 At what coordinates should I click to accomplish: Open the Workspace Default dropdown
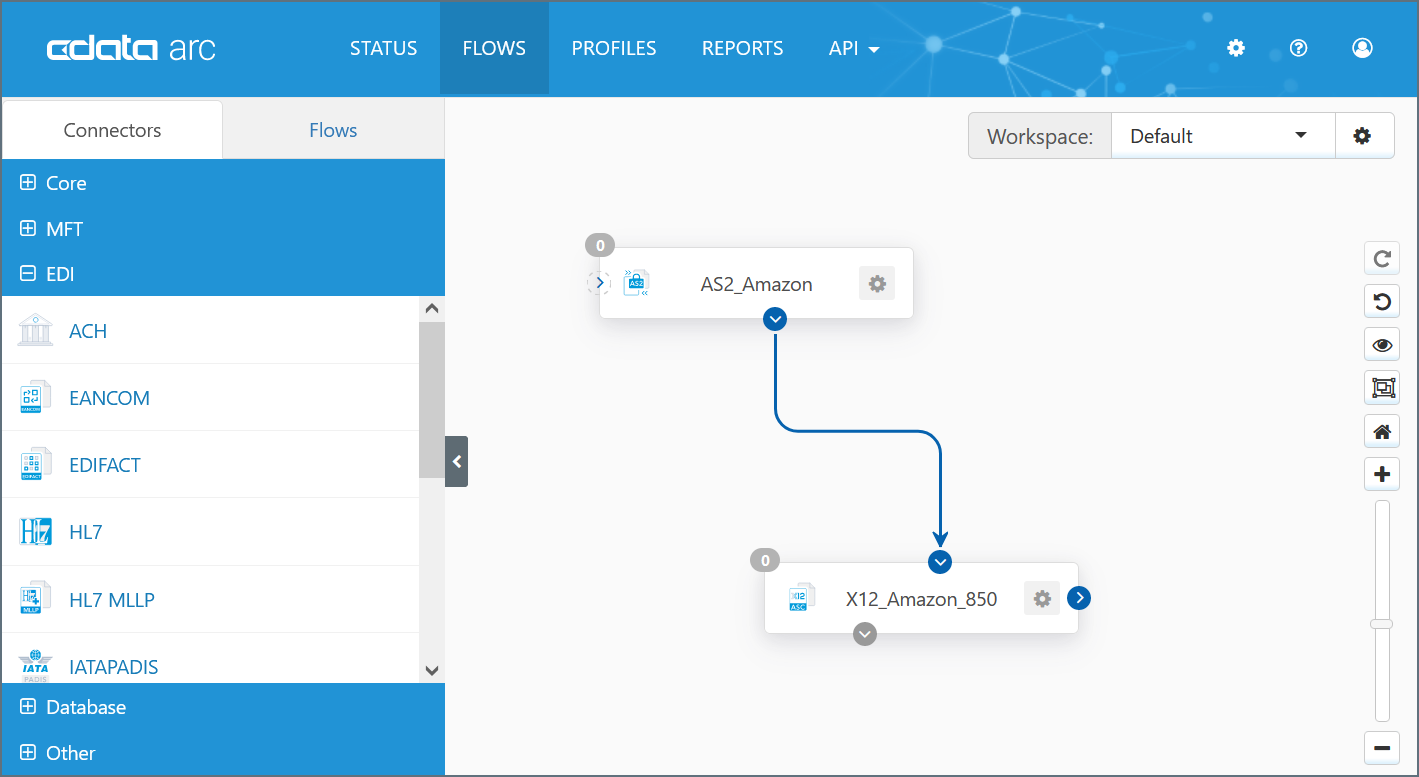click(1223, 136)
